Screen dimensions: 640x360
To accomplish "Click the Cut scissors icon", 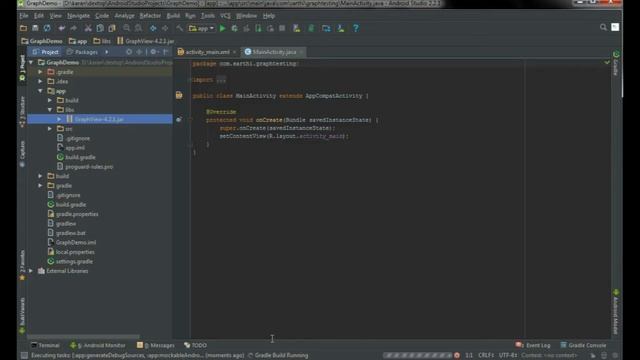I will click(x=88, y=28).
